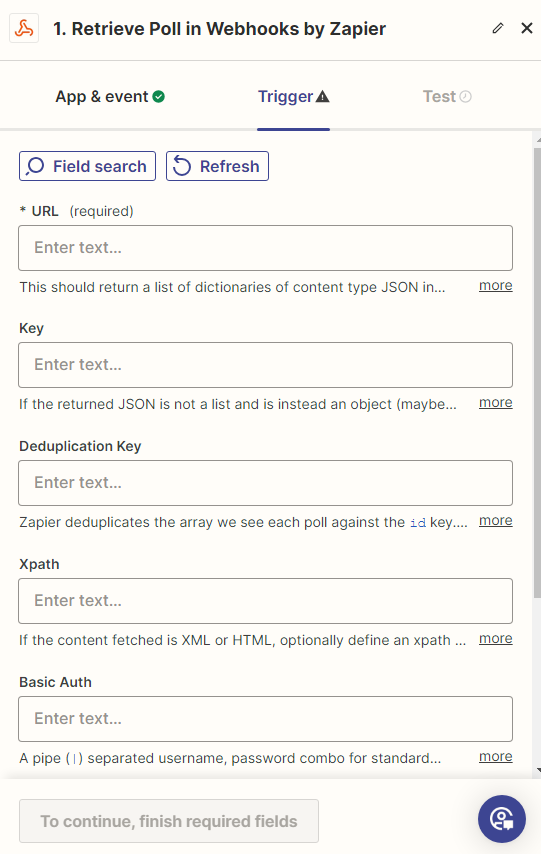The image size is (541, 854).
Task: Open Field search
Action: click(x=87, y=166)
